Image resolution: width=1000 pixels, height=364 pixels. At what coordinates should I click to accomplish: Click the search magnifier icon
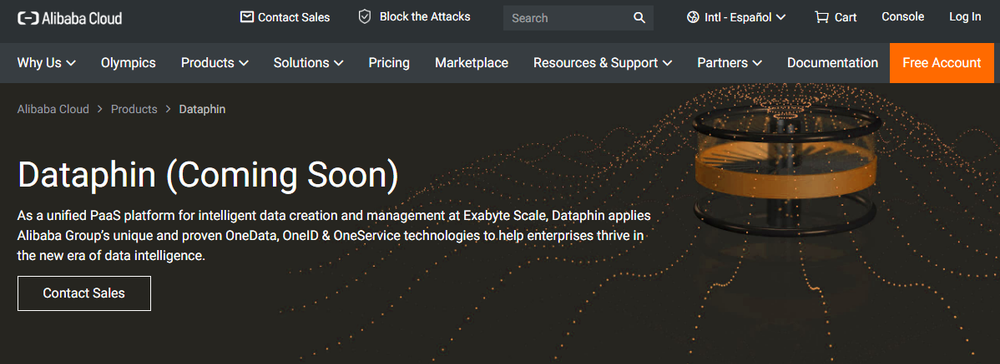639,18
